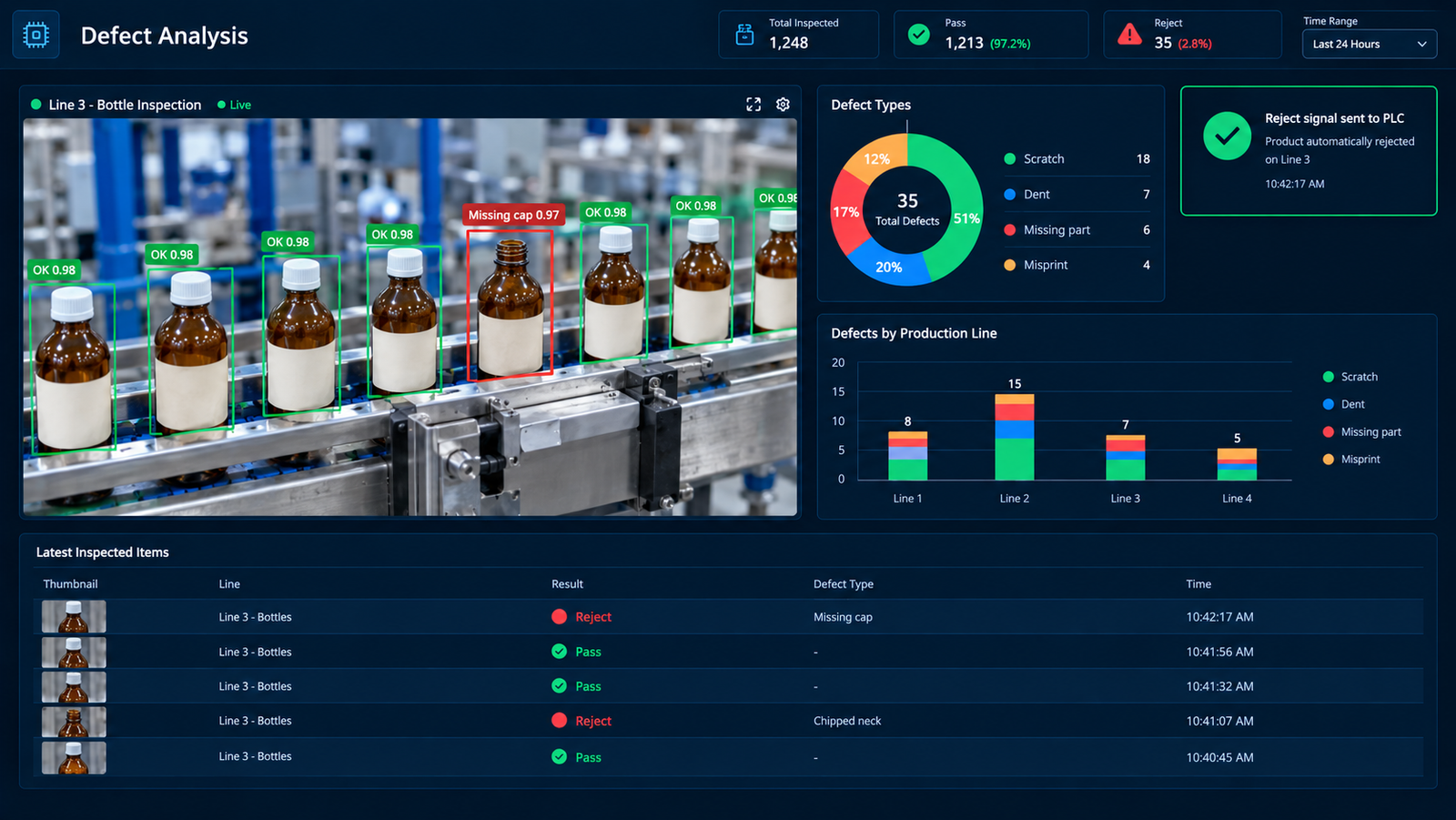Open thumbnail of the 10:40:45 AM item
Image resolution: width=1456 pixels, height=820 pixels.
74,757
